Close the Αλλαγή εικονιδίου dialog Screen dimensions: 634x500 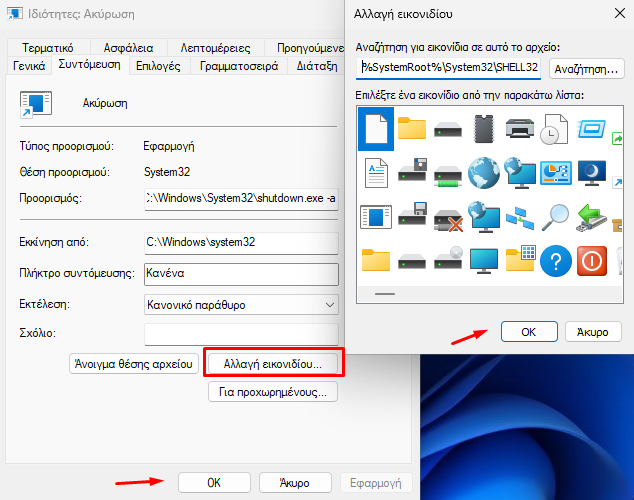[619, 14]
